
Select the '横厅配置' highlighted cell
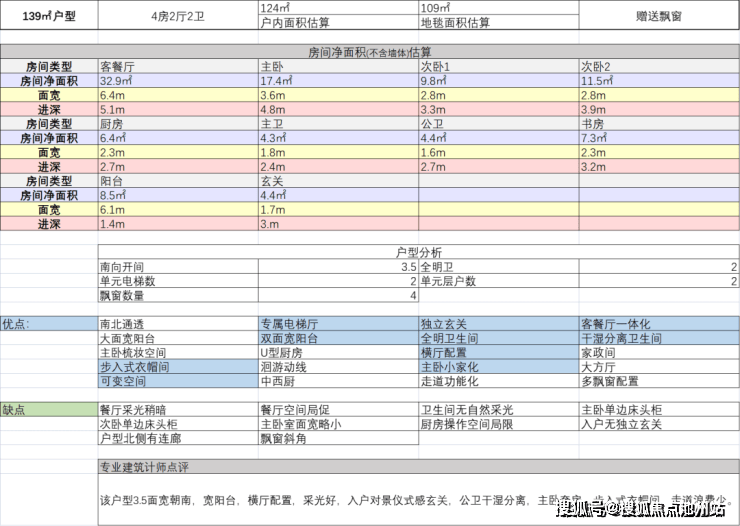[x=499, y=352]
